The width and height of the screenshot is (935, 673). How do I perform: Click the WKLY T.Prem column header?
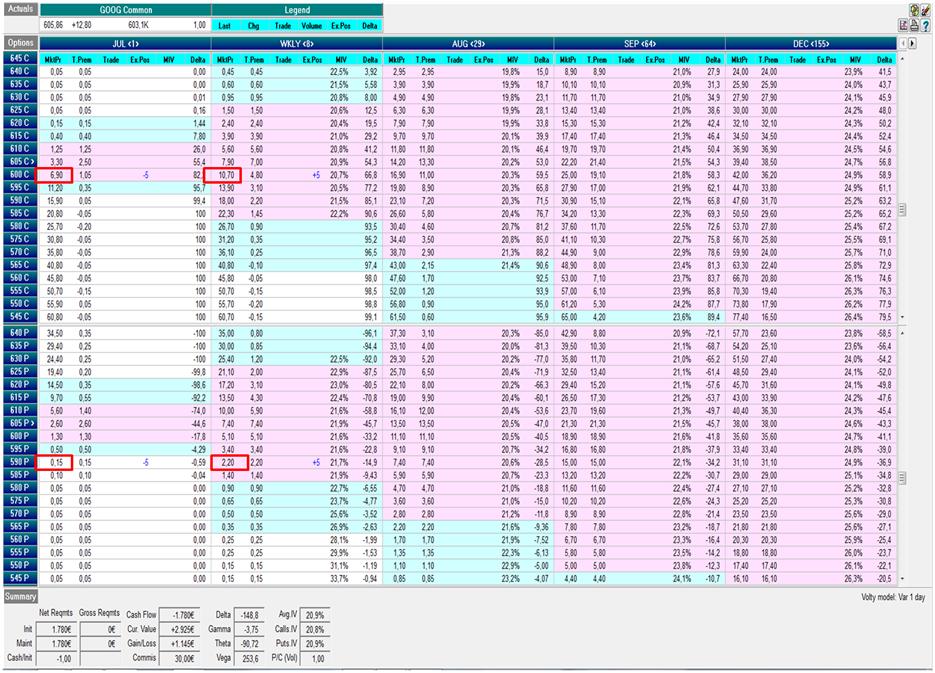(254, 60)
